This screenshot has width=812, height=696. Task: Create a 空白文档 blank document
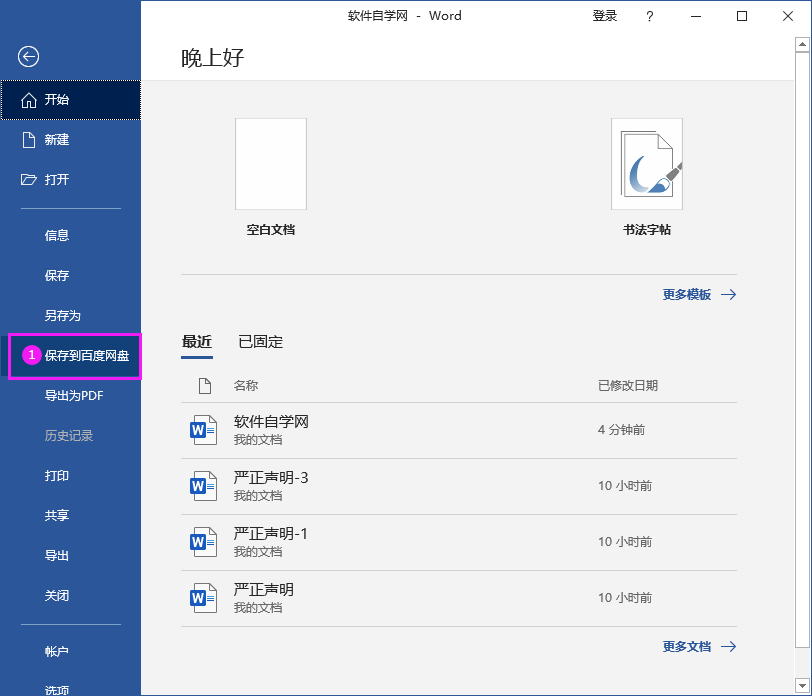(270, 163)
